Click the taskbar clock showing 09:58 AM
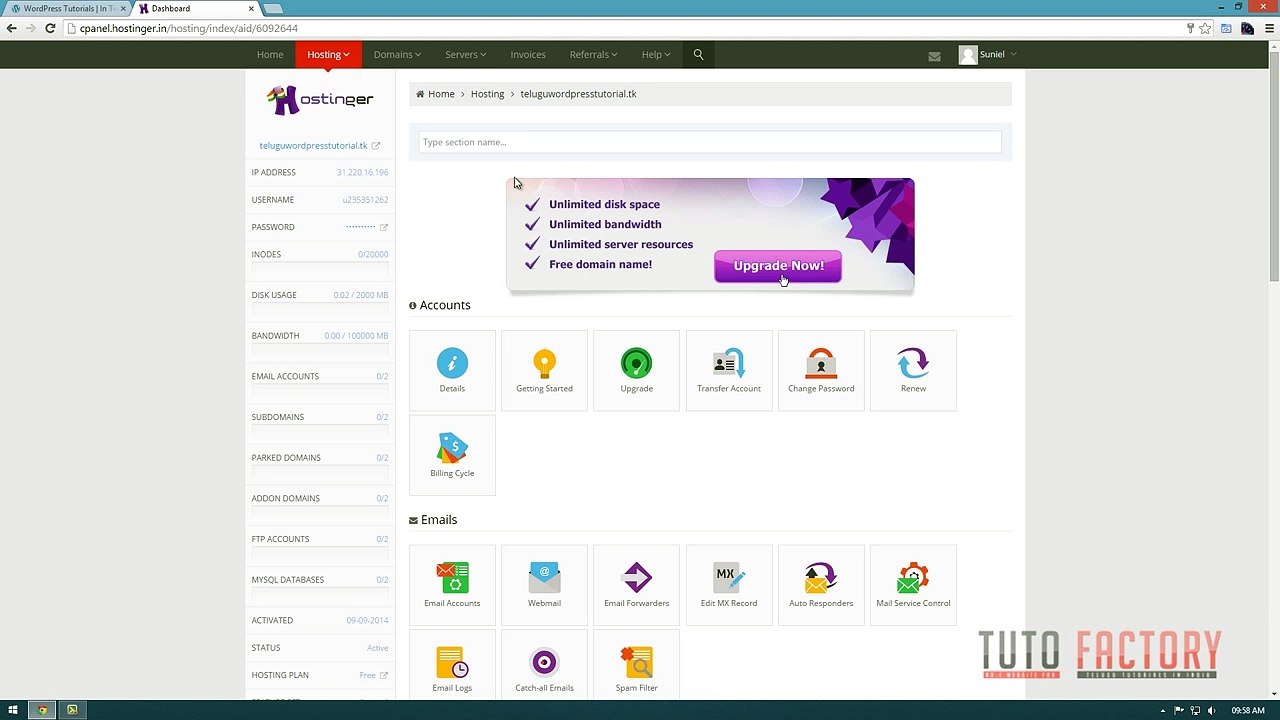1280x720 pixels. tap(1248, 710)
